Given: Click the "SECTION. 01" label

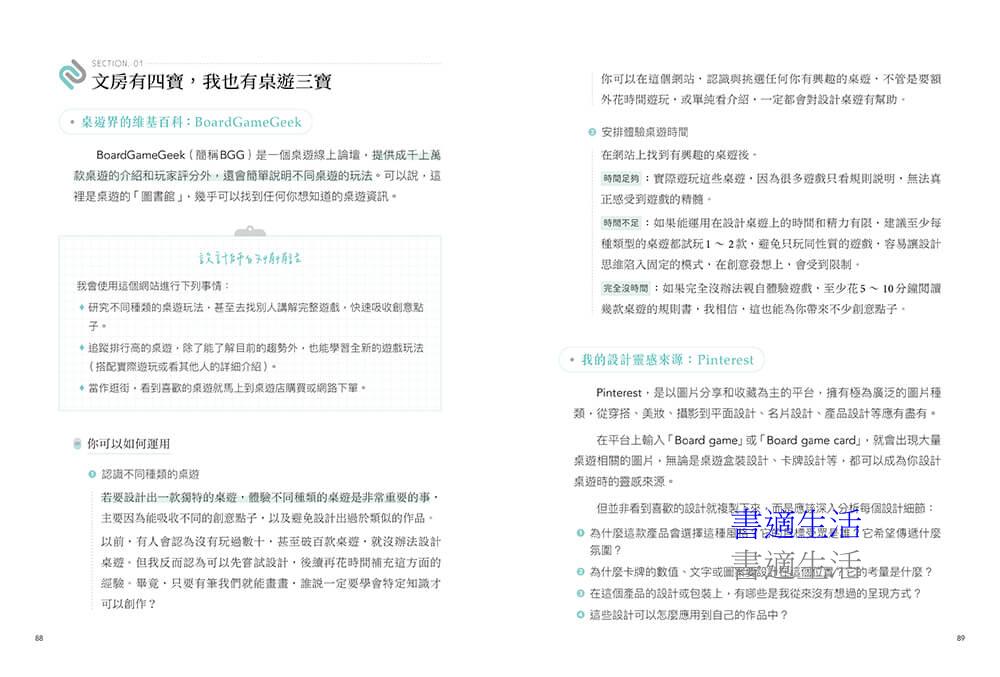Looking at the screenshot, I should click(x=117, y=63).
